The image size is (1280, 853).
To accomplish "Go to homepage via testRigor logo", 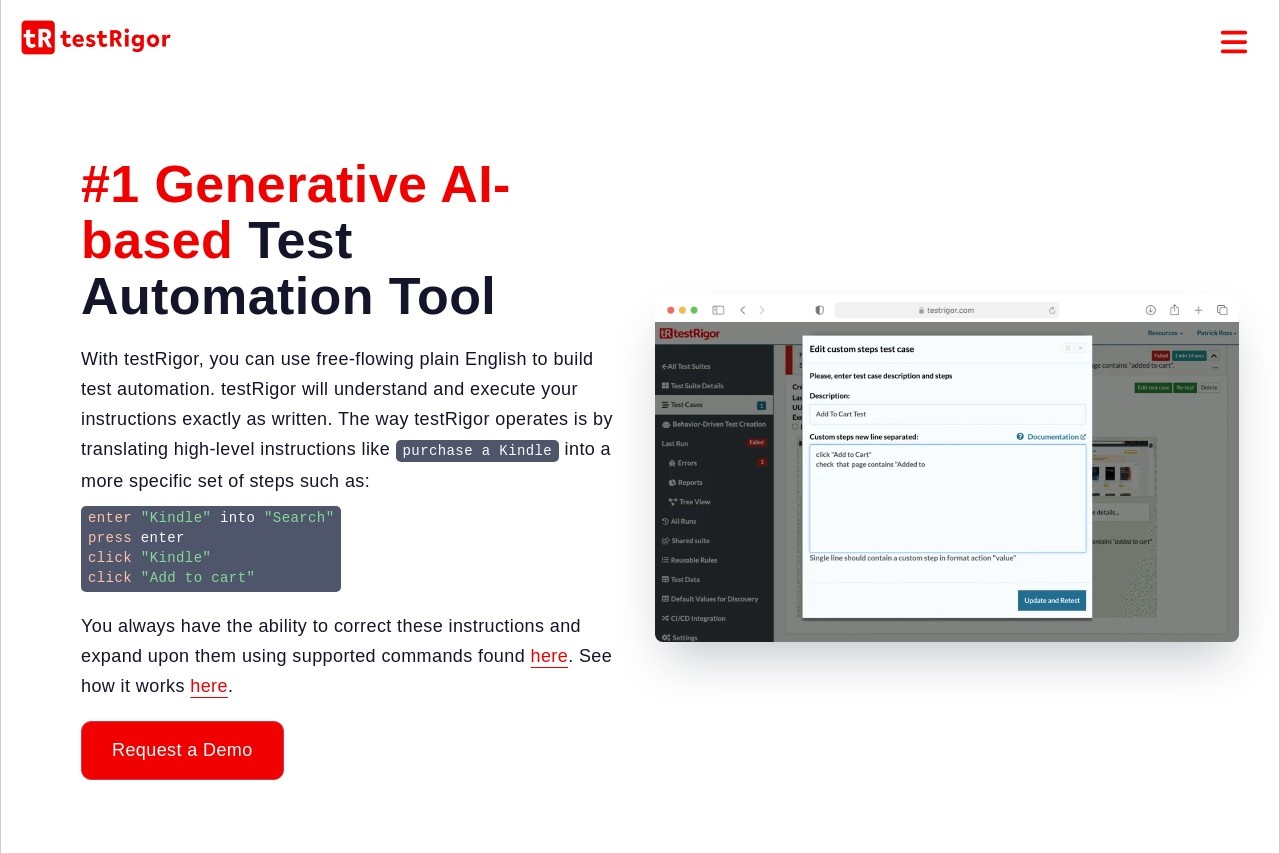I will point(96,38).
